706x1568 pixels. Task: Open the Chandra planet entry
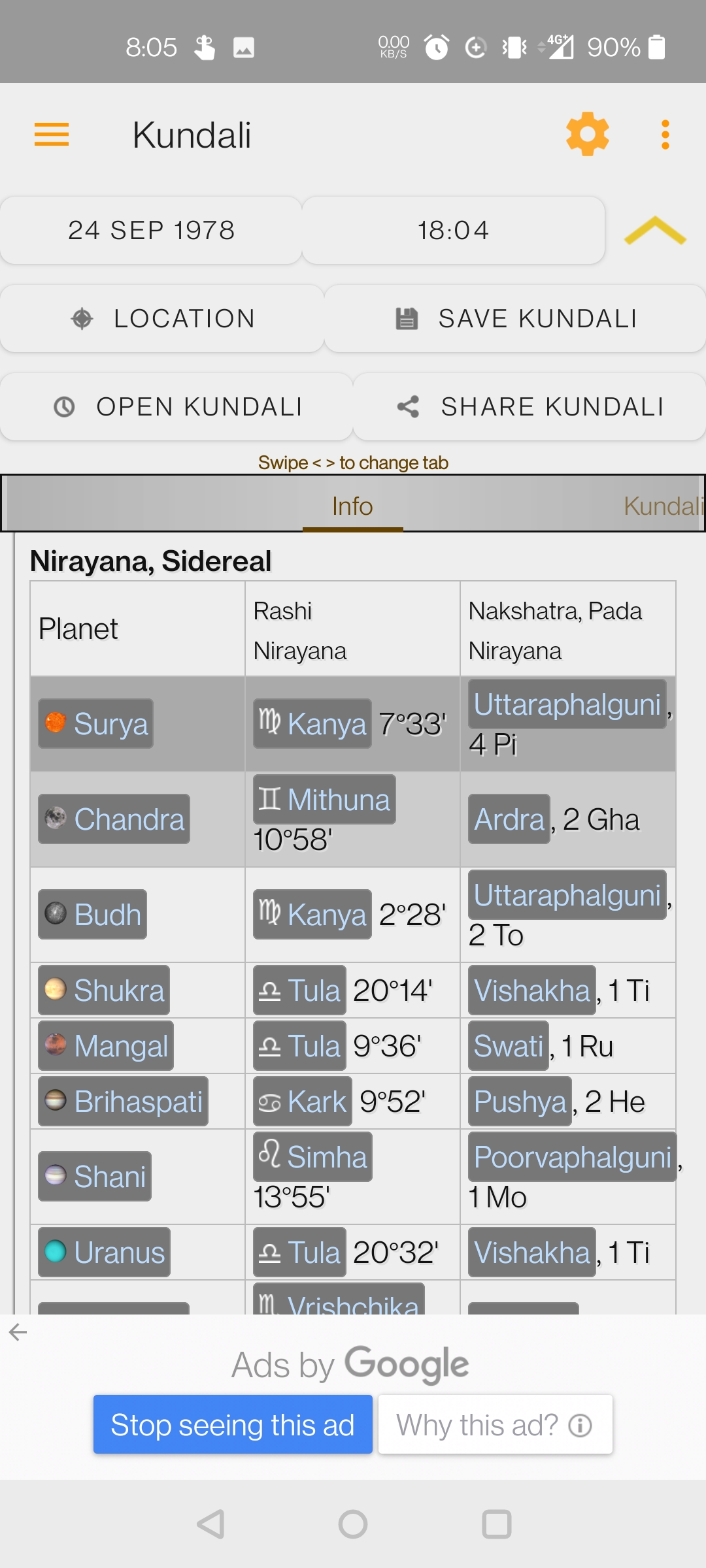(x=114, y=819)
